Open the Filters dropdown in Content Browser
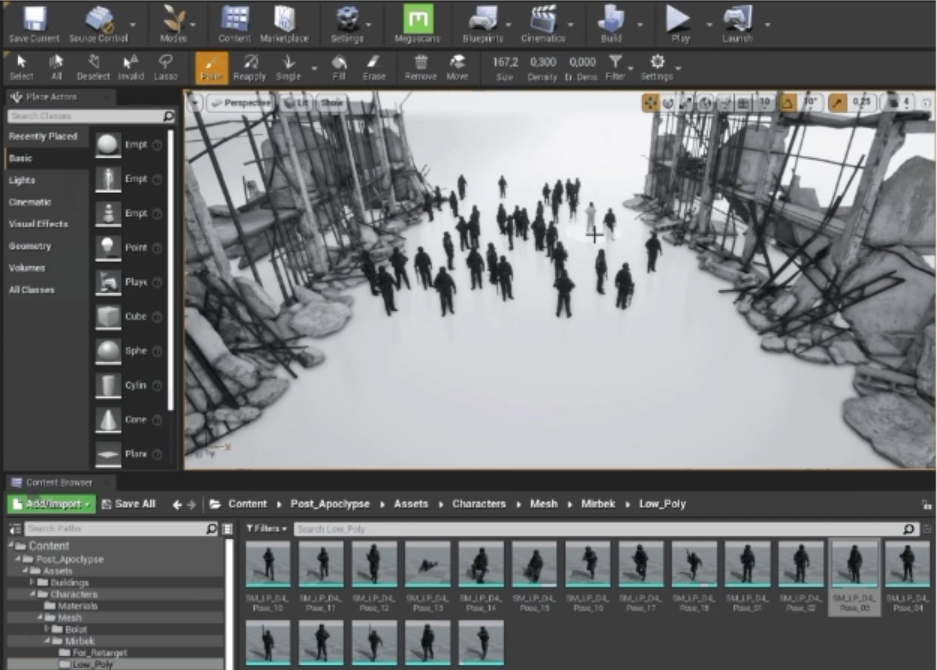Image resolution: width=937 pixels, height=670 pixels. click(x=266, y=528)
